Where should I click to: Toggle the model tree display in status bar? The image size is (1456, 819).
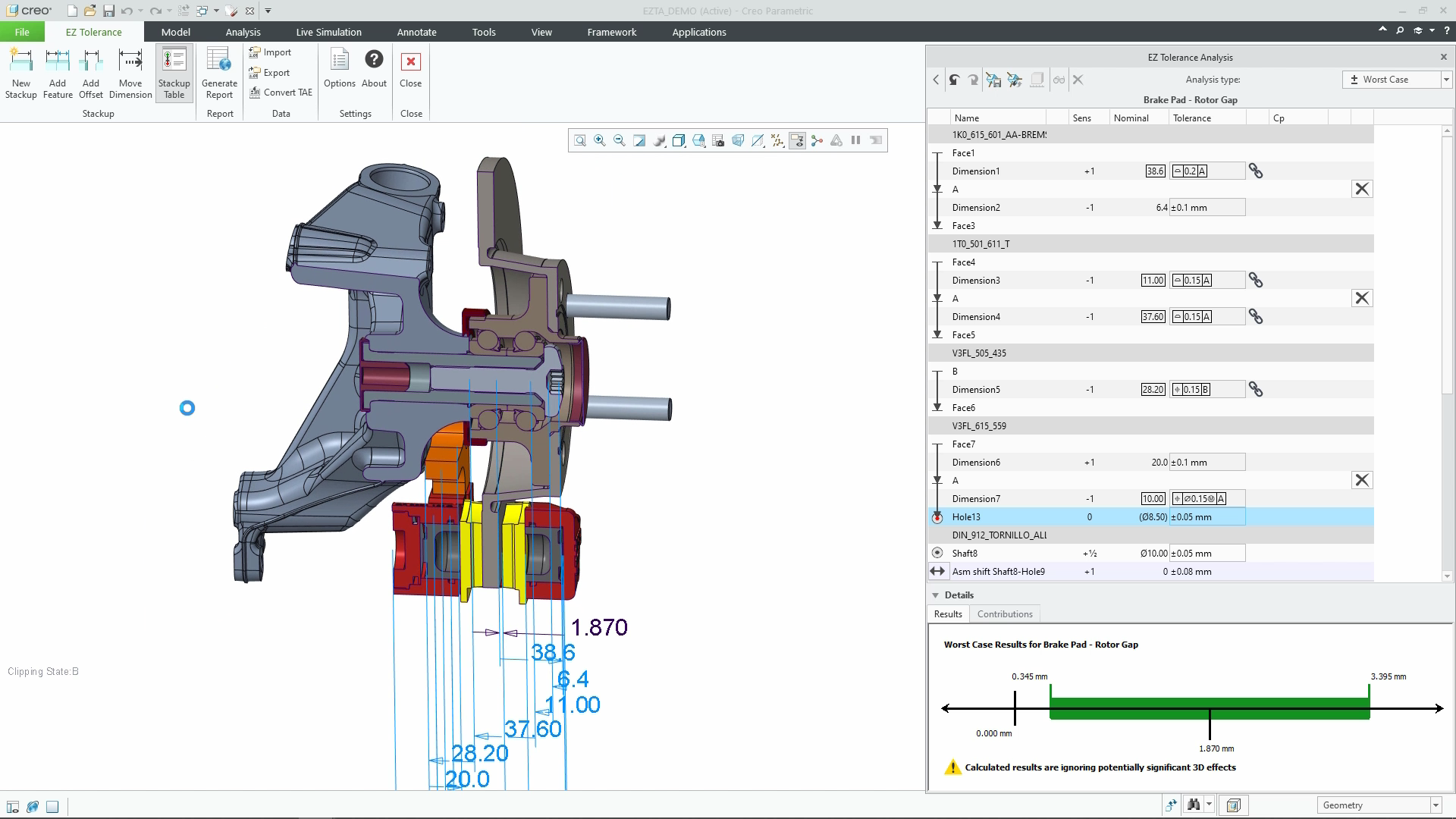pos(13,807)
